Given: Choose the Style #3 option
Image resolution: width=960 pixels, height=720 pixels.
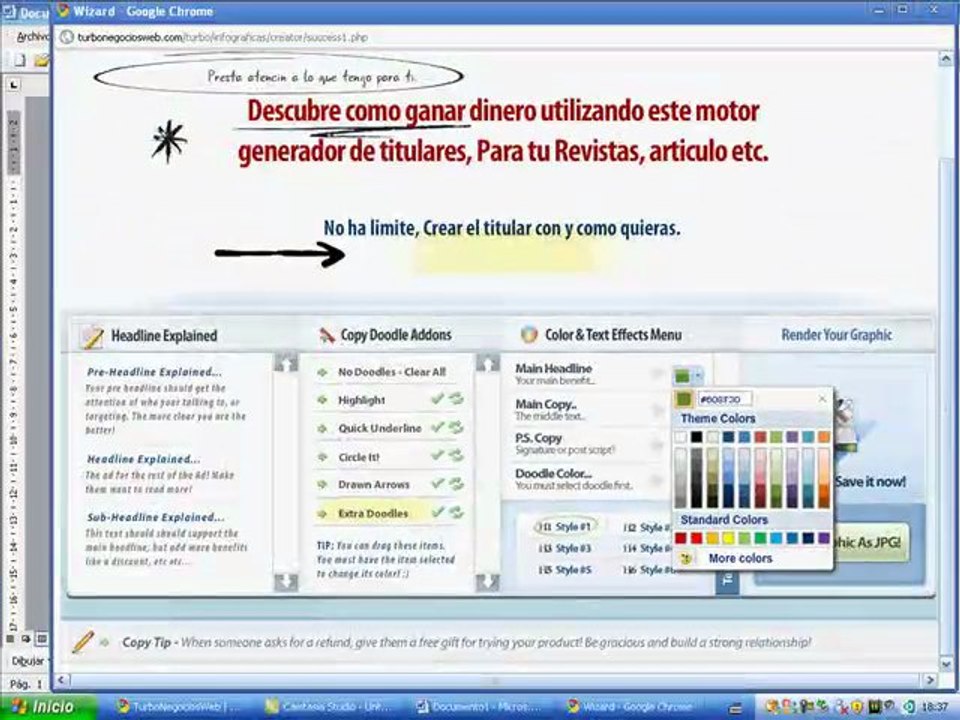Looking at the screenshot, I should (x=566, y=548).
